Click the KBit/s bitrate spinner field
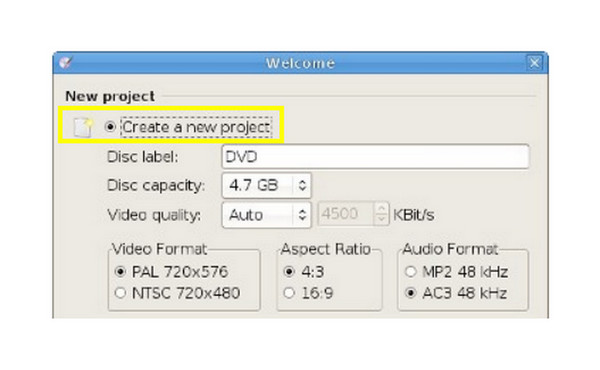Viewport: 600px width, 370px height. [x=353, y=214]
